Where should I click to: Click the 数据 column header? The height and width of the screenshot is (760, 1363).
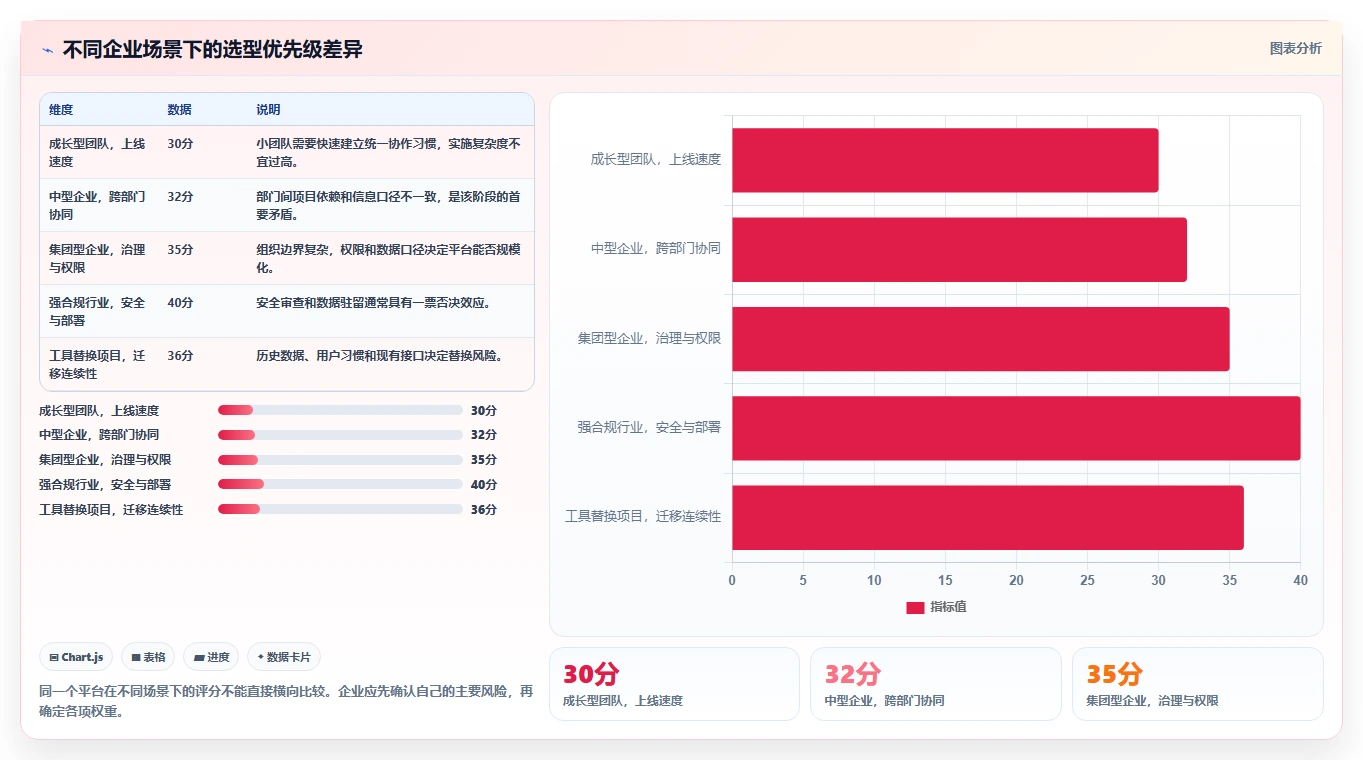tap(179, 110)
